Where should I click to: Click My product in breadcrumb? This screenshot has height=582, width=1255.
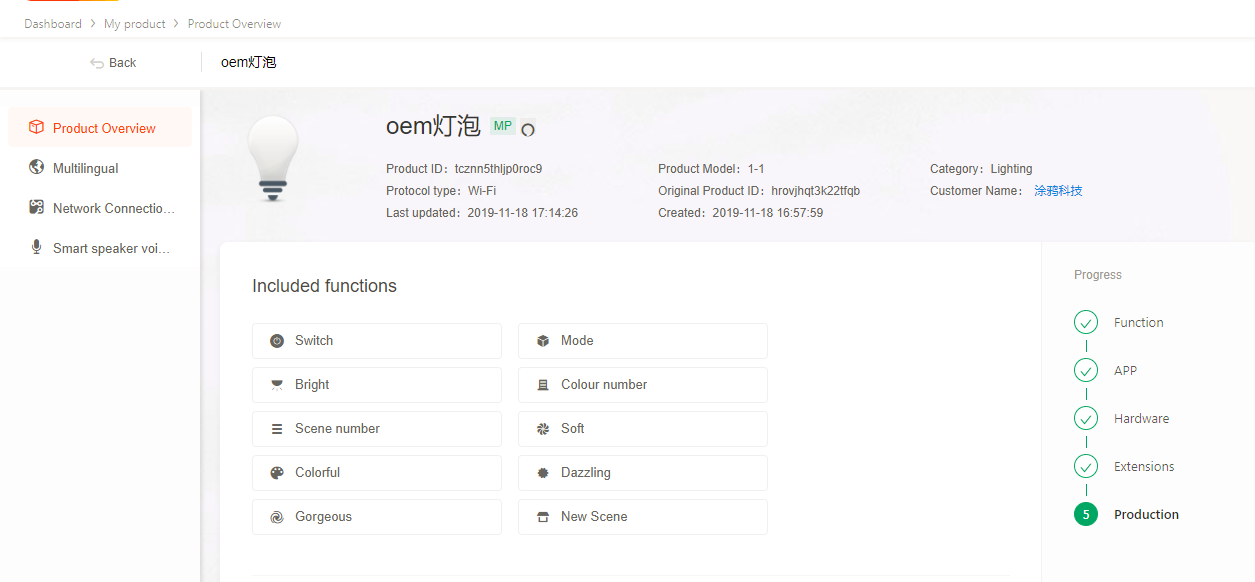[134, 24]
